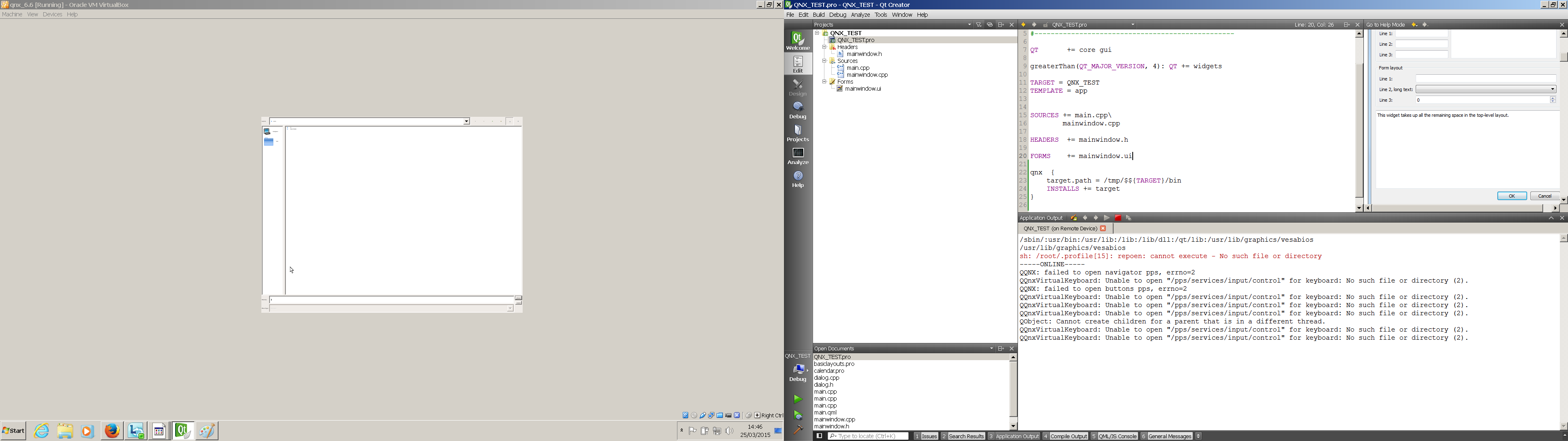Switch to Debug mode in sidebar
This screenshot has height=441, width=1568.
(x=797, y=110)
